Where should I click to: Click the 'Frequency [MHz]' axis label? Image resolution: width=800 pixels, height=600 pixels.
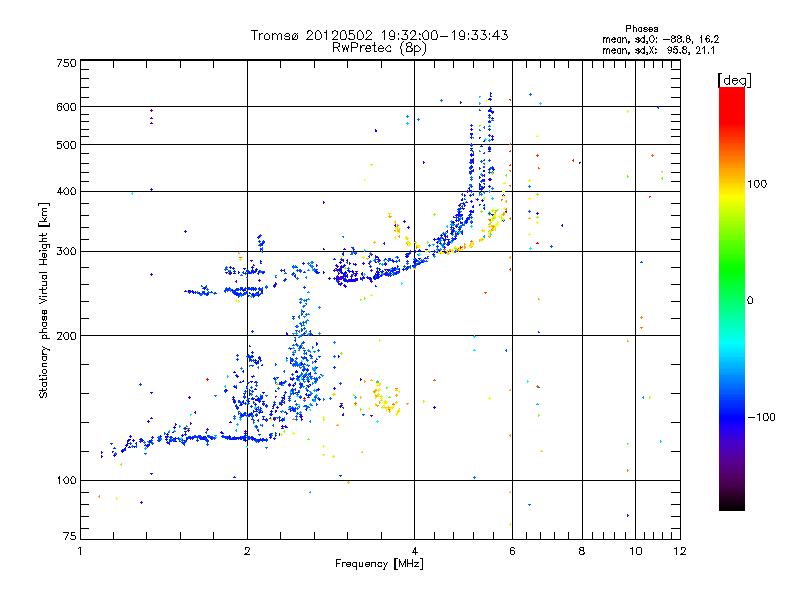pos(379,564)
